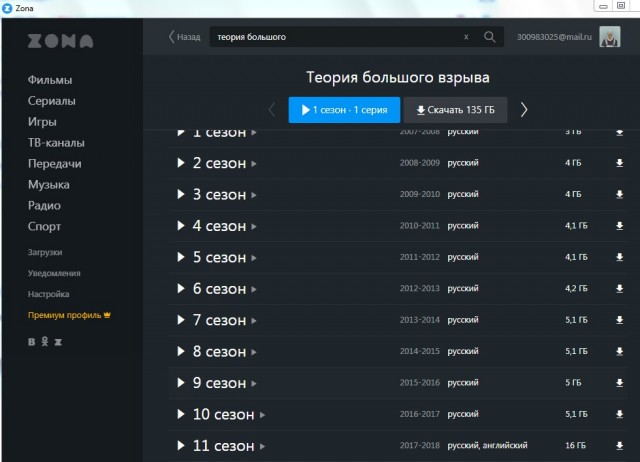This screenshot has width=640, height=462.
Task: Open the Фильмы section
Action: coord(50,80)
